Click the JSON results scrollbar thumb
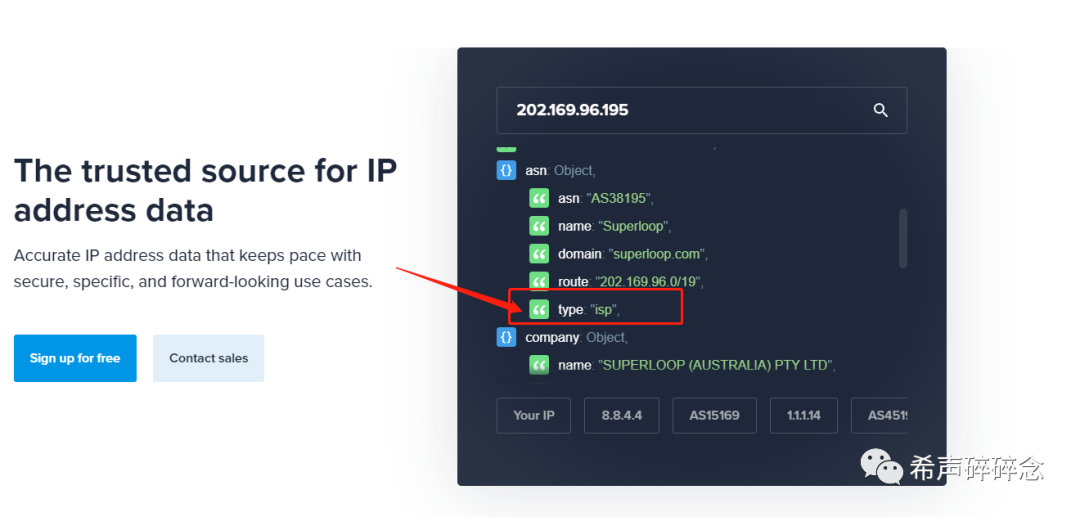Viewport: 1080px width, 517px height. (x=903, y=238)
